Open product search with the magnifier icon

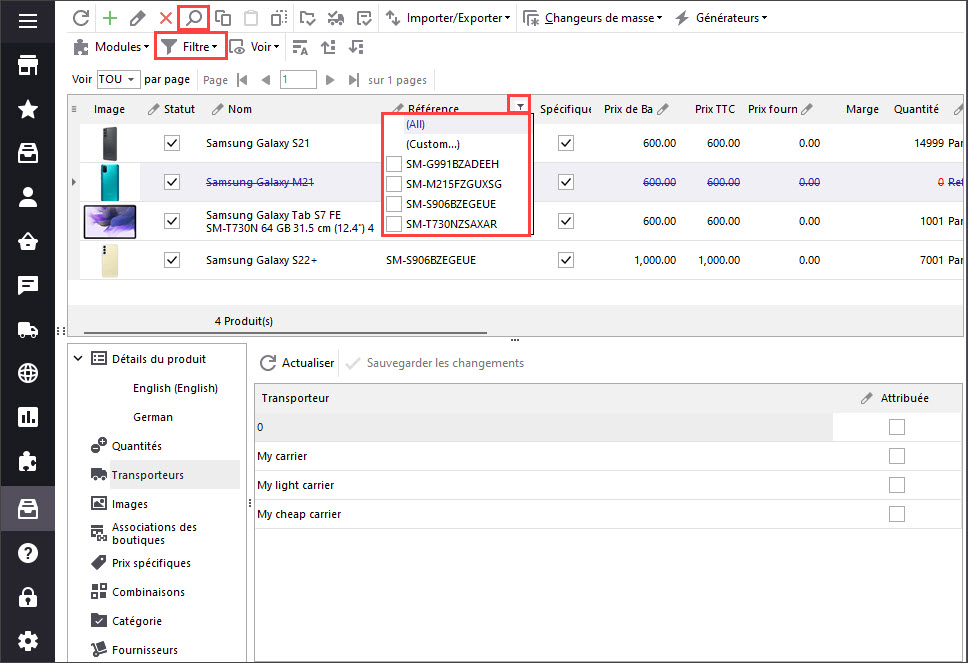[194, 18]
